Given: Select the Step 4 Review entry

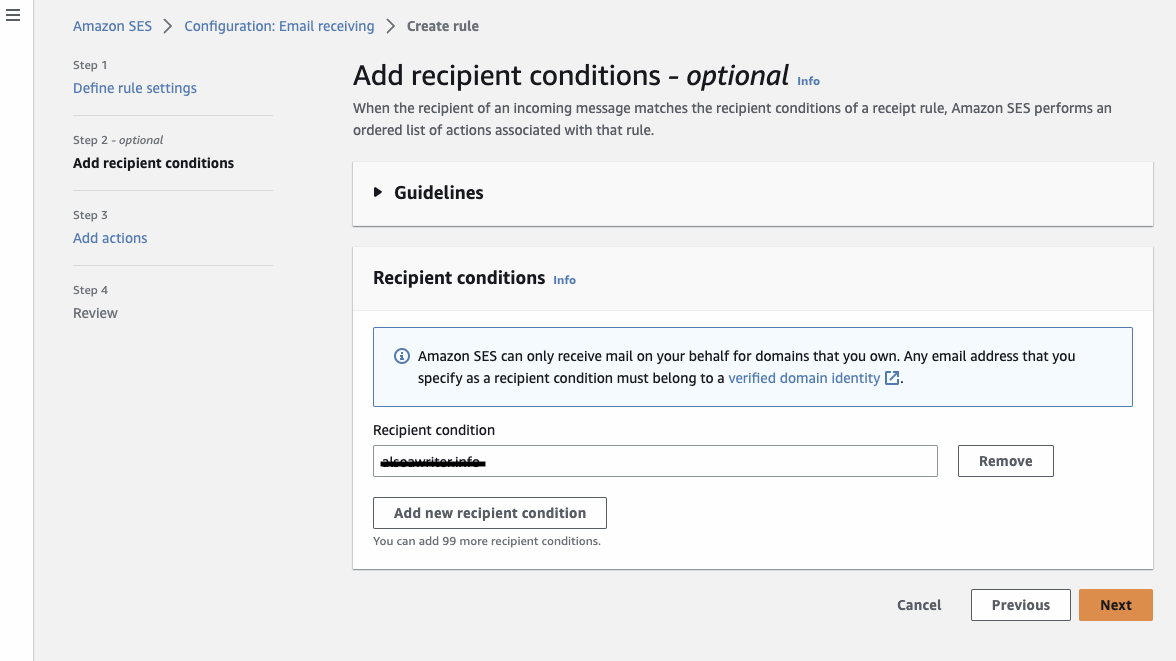Looking at the screenshot, I should tap(95, 312).
